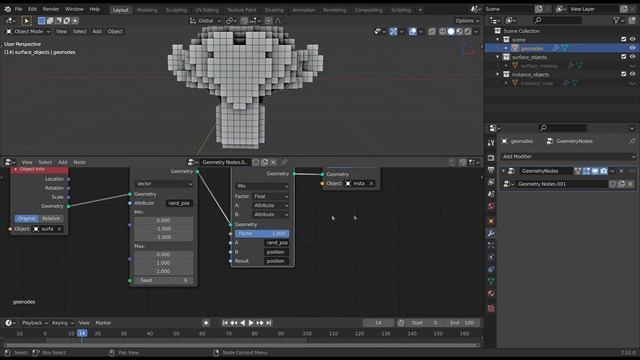Collapse the instance_objects collection arrow
The height and width of the screenshot is (360, 640).
click(x=498, y=74)
